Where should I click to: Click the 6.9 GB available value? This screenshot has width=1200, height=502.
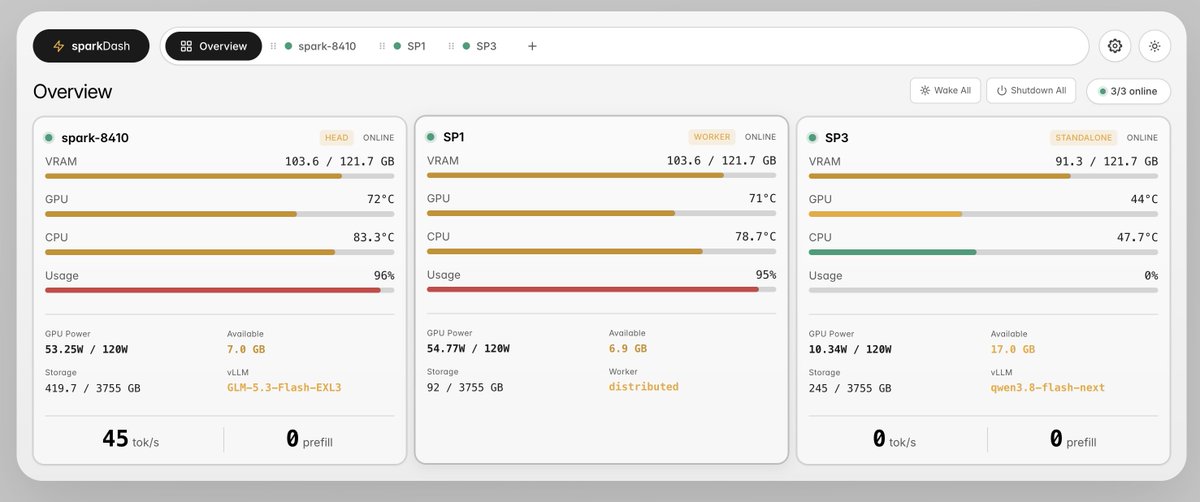coord(628,349)
